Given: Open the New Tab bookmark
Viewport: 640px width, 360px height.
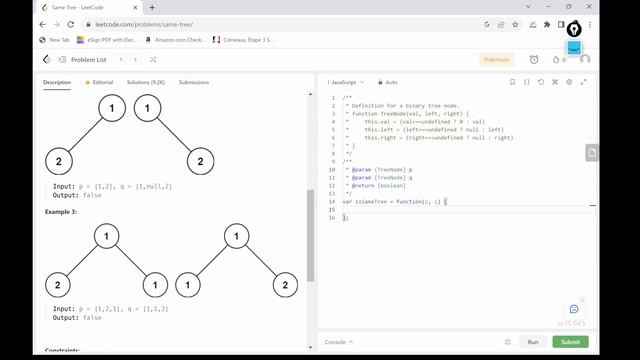Looking at the screenshot, I should (54, 40).
